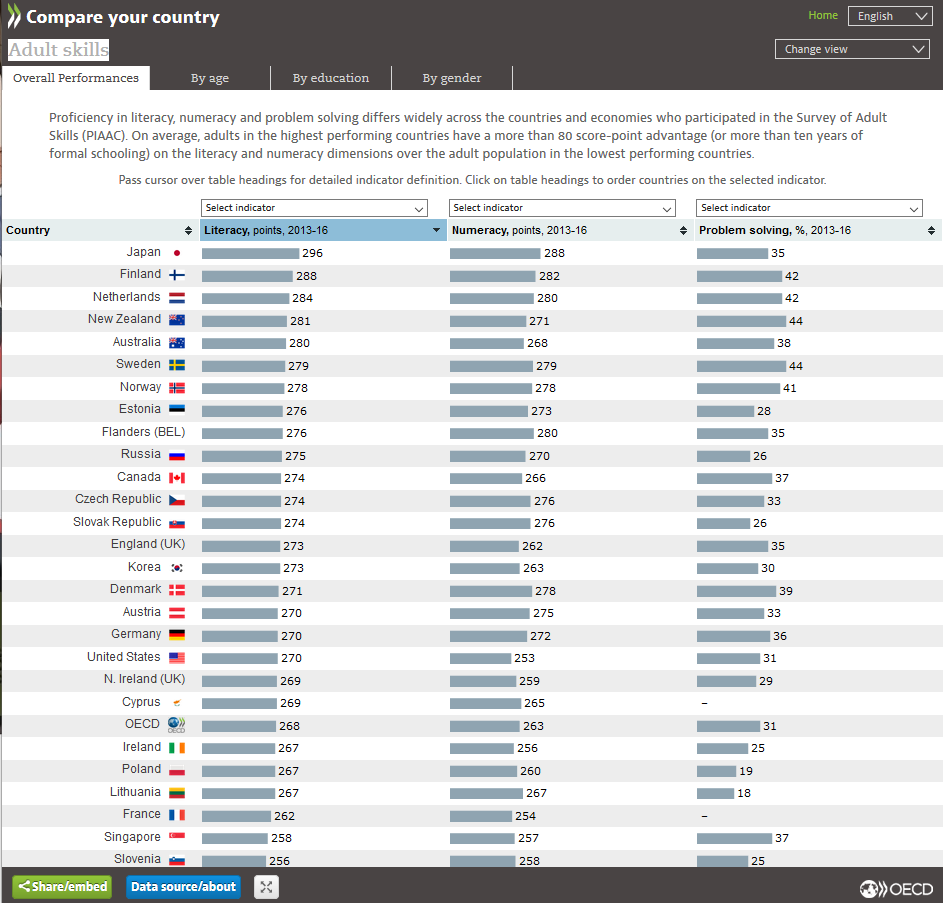Go to the Home link

823,16
